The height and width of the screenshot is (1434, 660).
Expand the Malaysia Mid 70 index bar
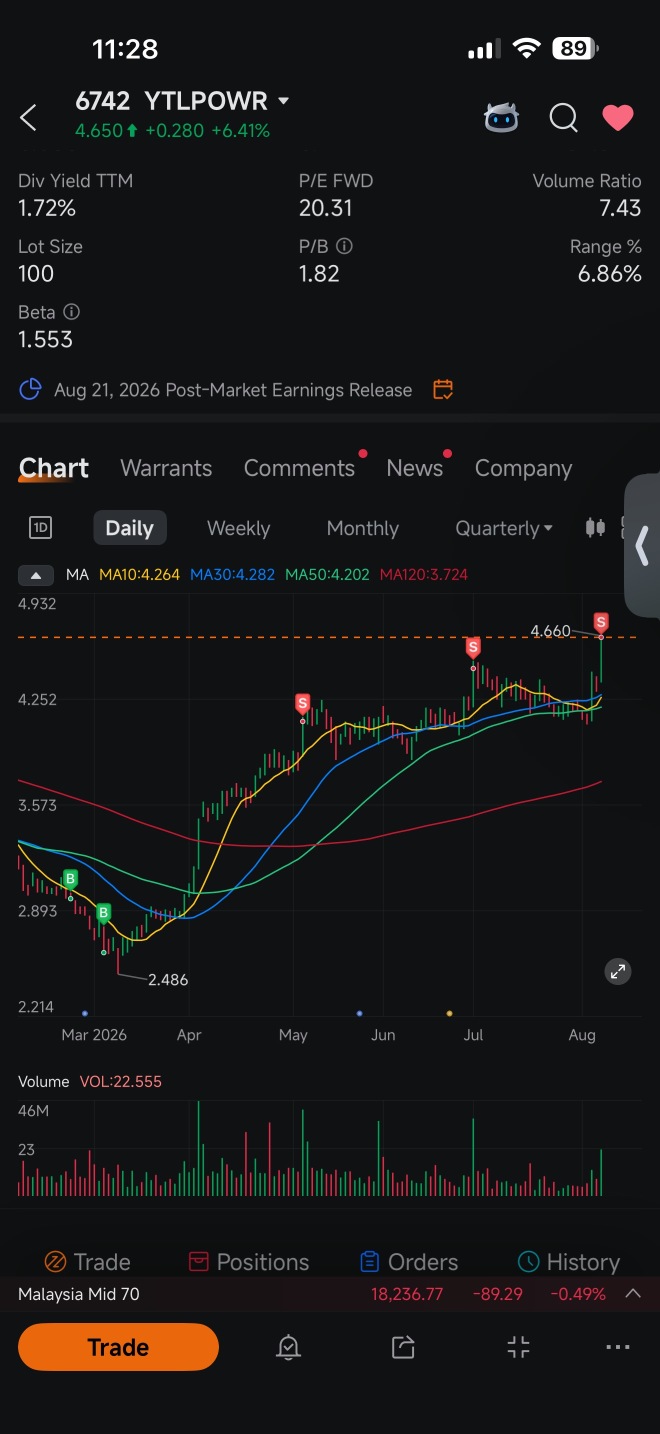(632, 1294)
